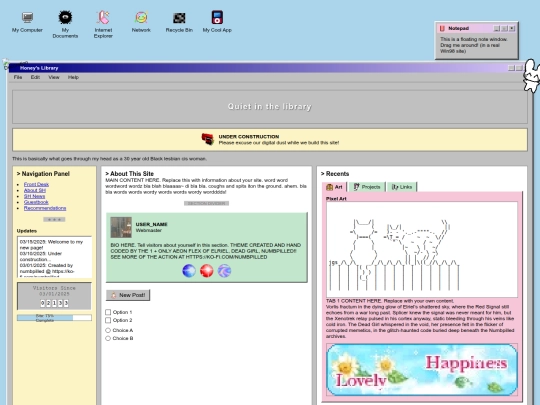Click the 'UNDER CONSTRUCTION' heading text

point(249,136)
